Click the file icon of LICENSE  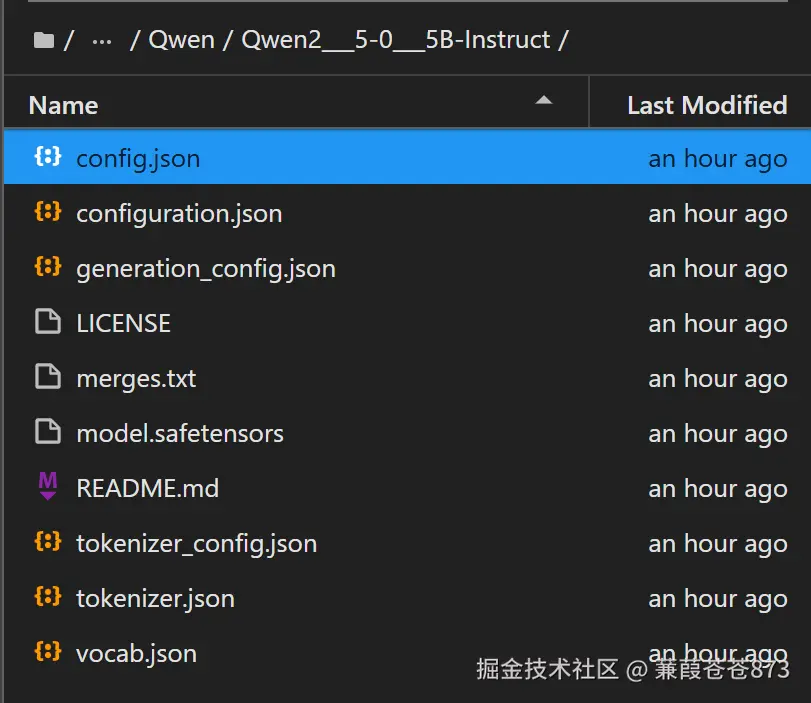coord(48,321)
